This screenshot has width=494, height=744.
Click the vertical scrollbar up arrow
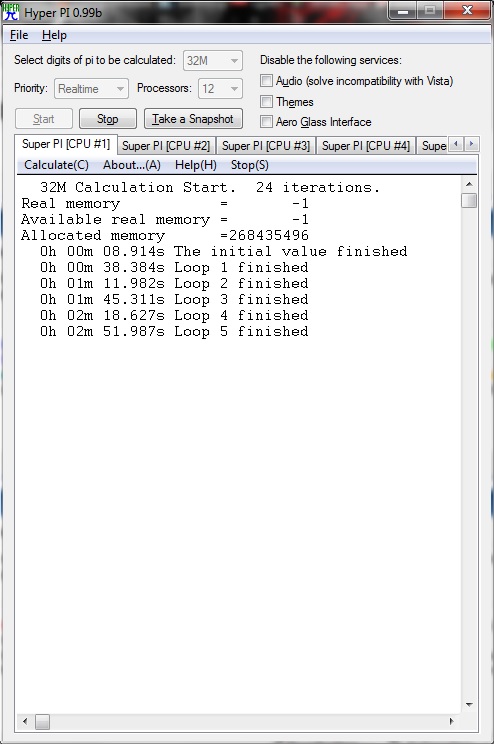click(469, 184)
